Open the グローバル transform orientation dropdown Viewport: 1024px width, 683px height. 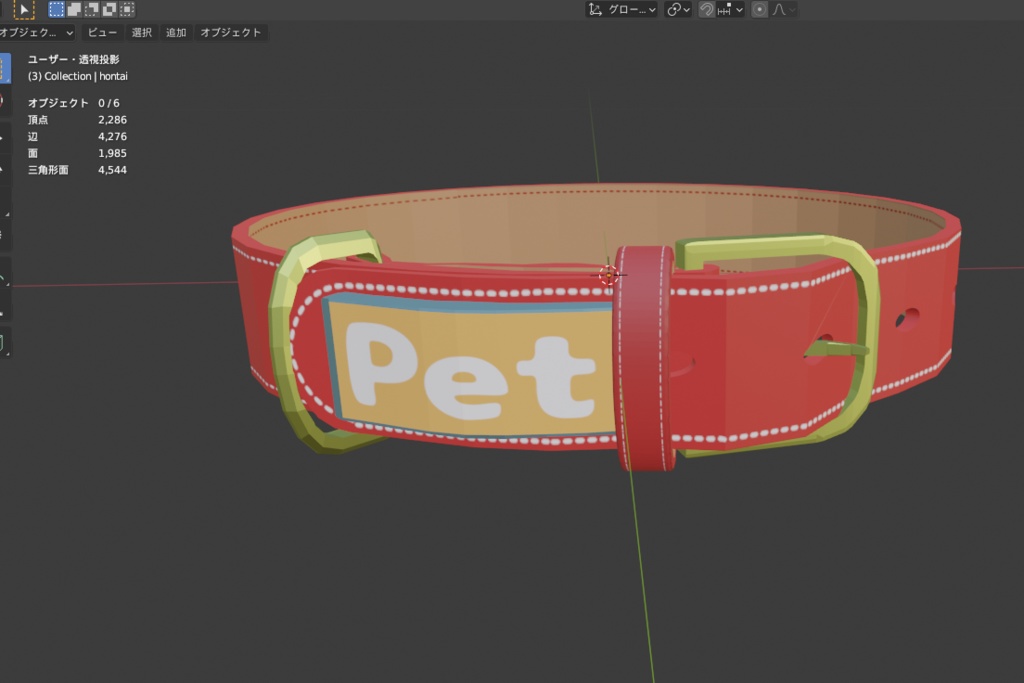(620, 11)
